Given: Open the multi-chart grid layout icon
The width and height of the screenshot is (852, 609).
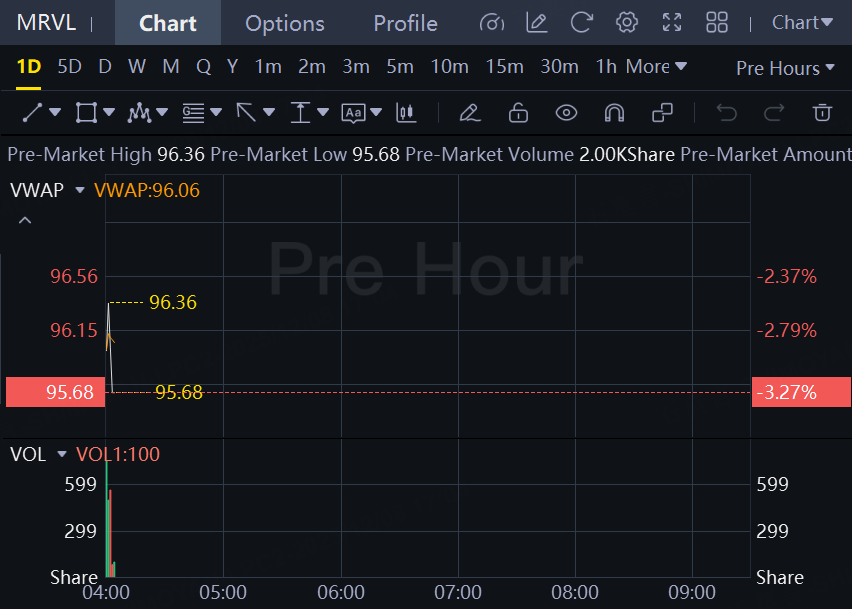Looking at the screenshot, I should pos(717,22).
